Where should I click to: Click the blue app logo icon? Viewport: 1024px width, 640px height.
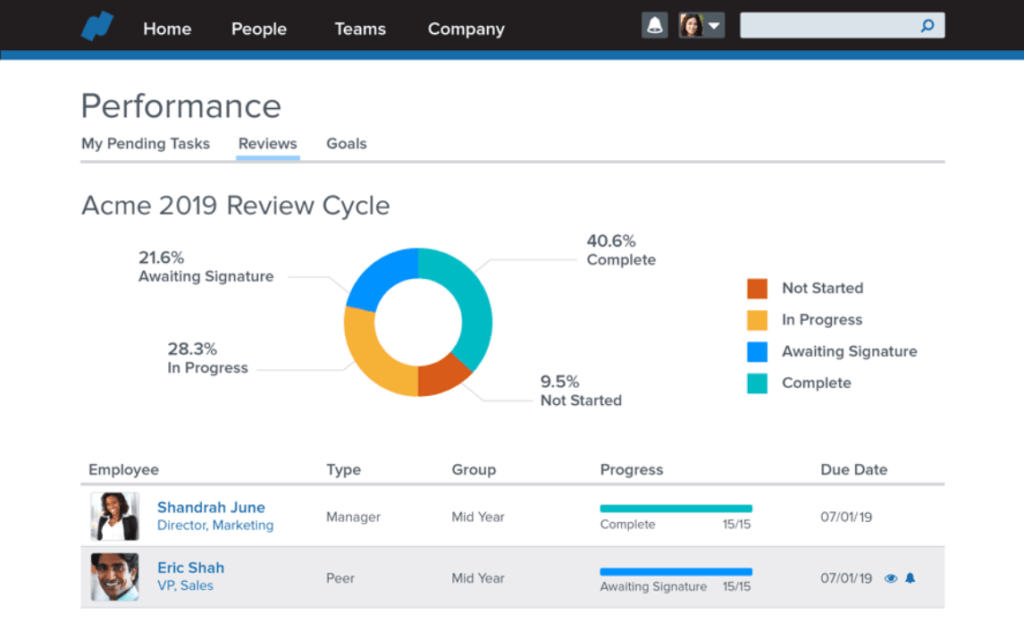pyautogui.click(x=97, y=27)
